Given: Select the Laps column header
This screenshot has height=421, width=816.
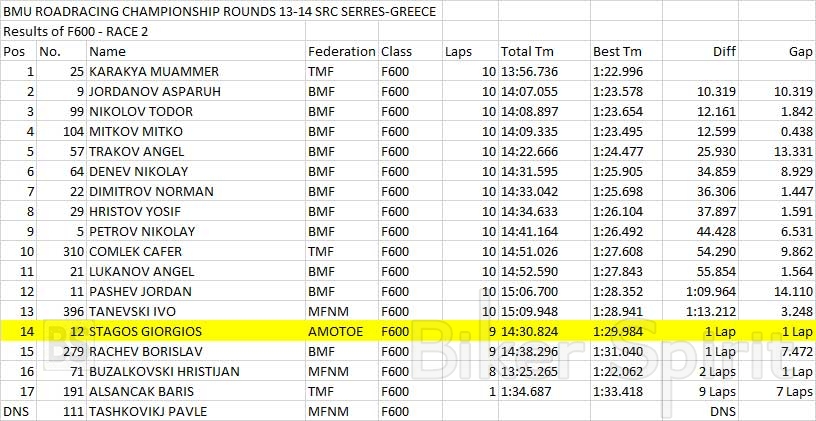Looking at the screenshot, I should click(x=458, y=51).
